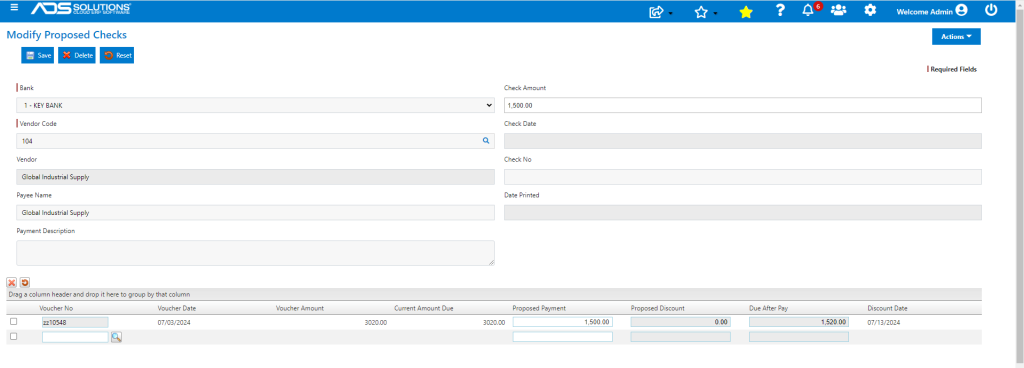Save the proposed check
The width and height of the screenshot is (1024, 368).
38,55
